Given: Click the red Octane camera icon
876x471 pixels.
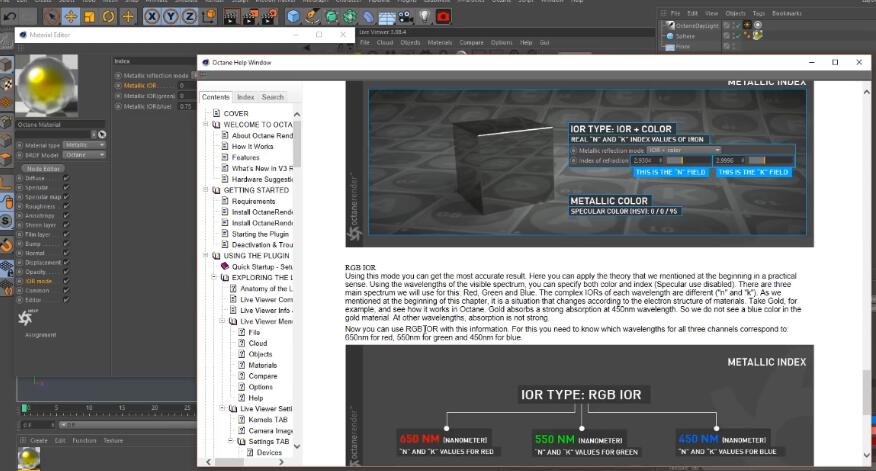Looking at the screenshot, I should click(x=443, y=17).
